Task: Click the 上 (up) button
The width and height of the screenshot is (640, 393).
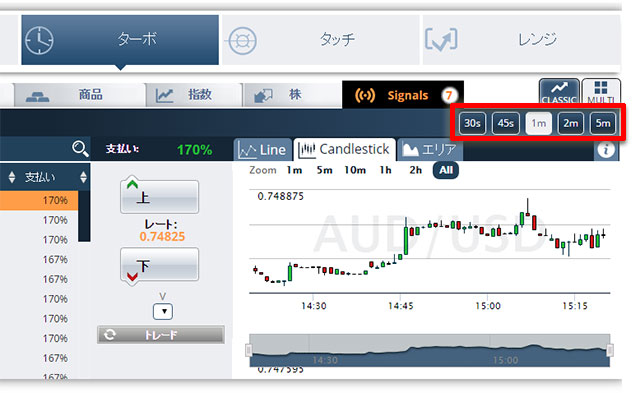Action: pos(160,197)
